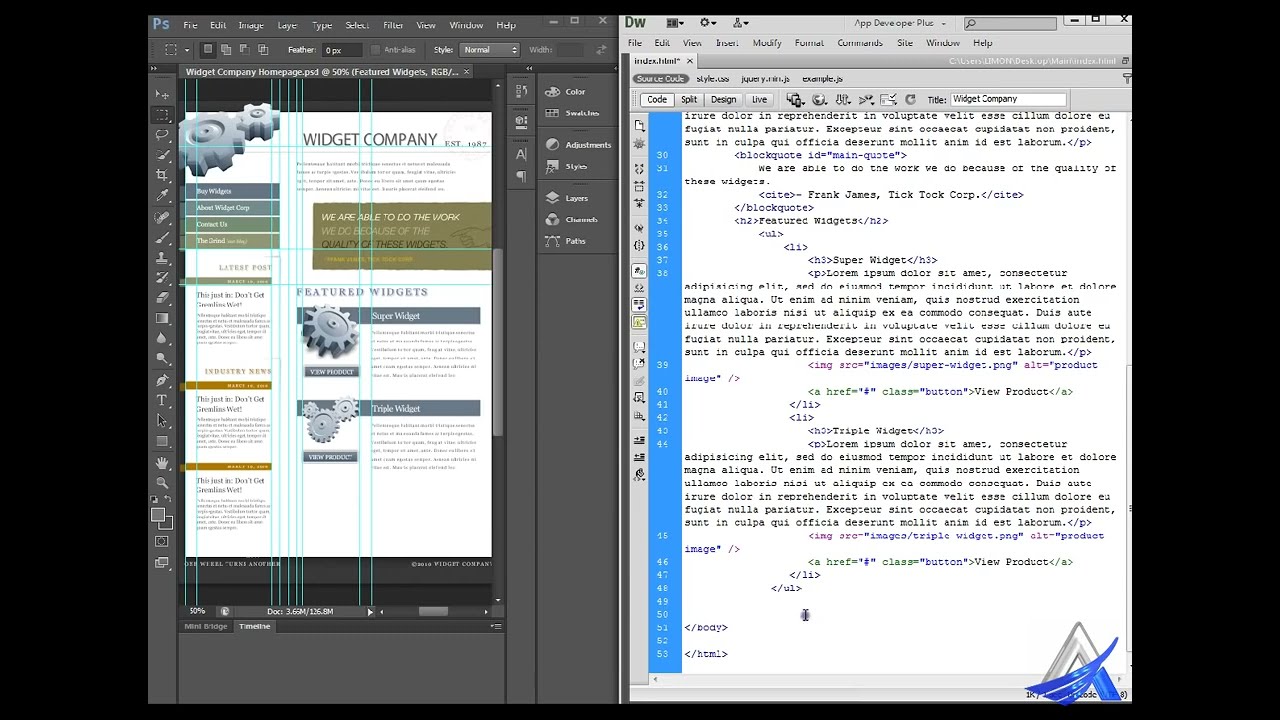Click the foreground color swatch

(x=158, y=515)
